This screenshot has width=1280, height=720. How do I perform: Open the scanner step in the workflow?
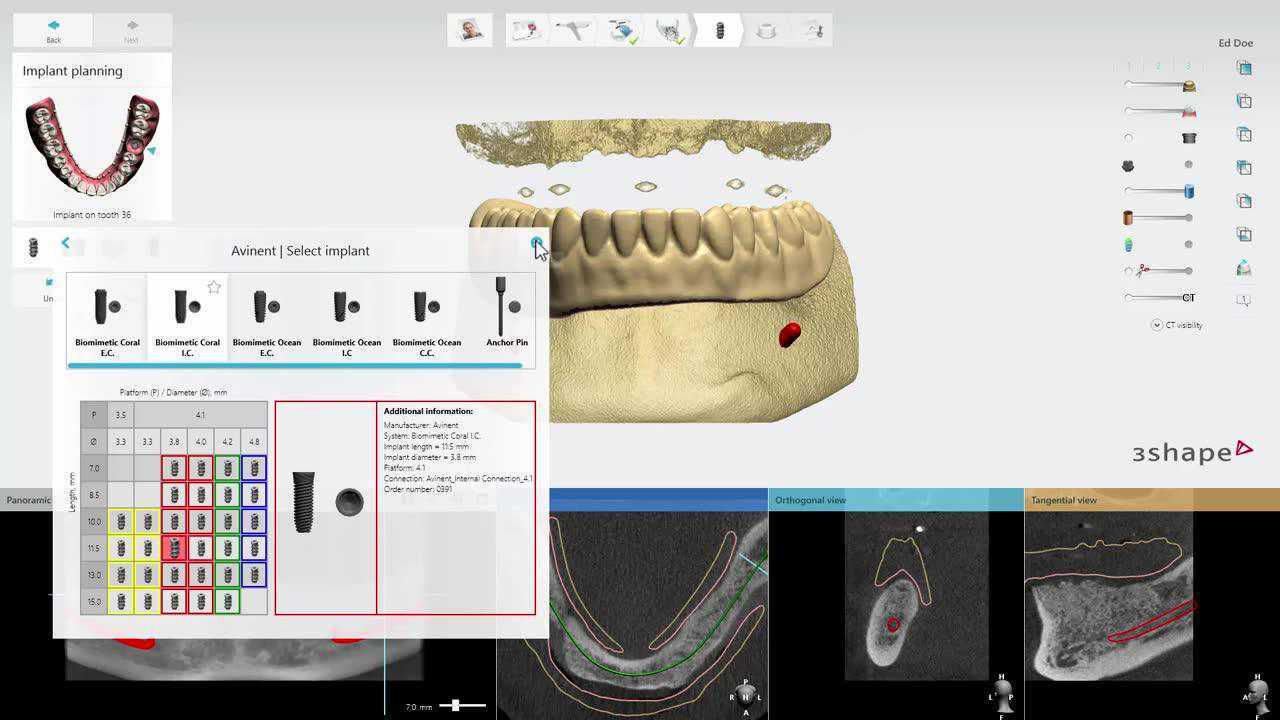[573, 29]
